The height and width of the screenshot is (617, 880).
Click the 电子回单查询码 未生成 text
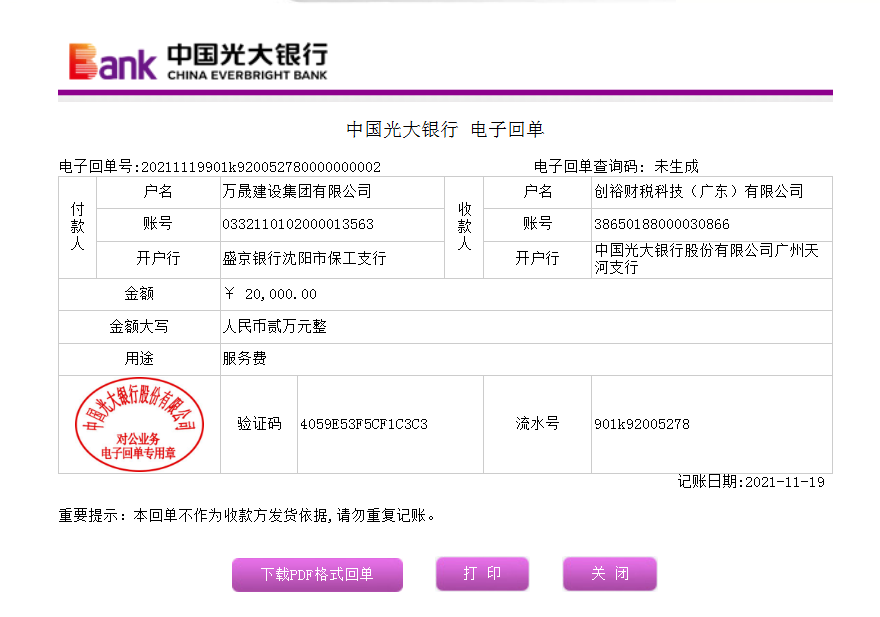click(x=616, y=167)
